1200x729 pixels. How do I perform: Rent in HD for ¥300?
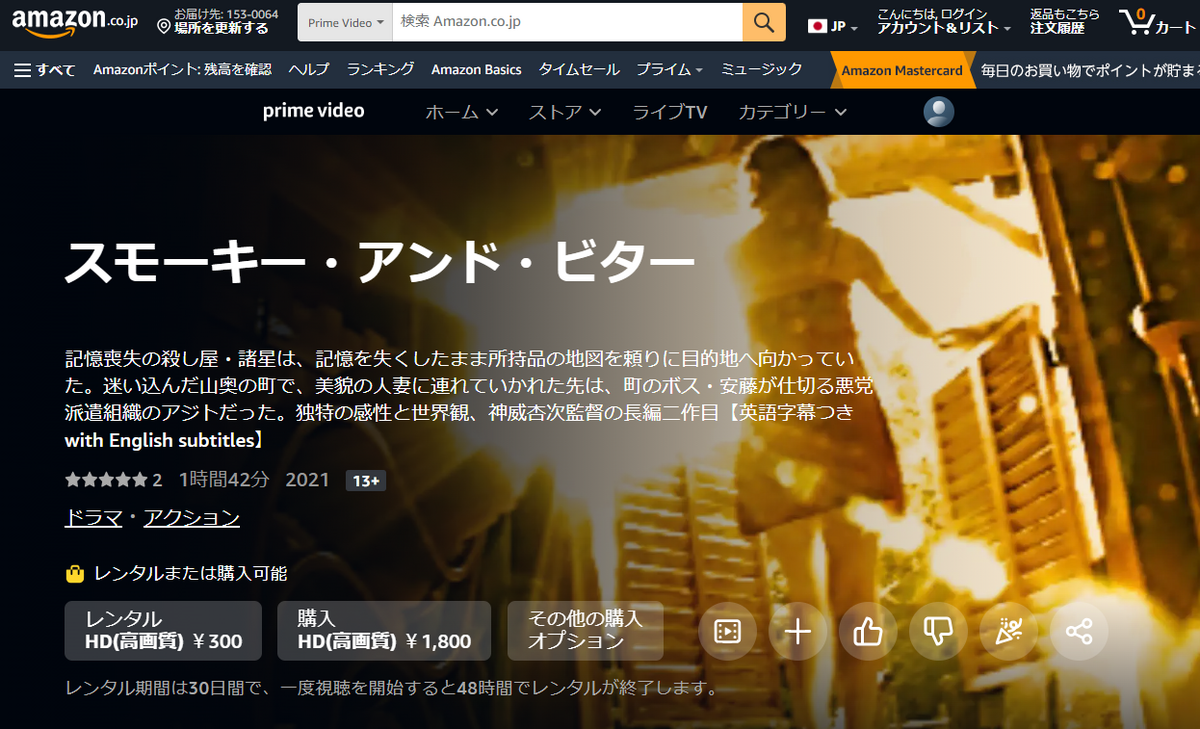[163, 631]
